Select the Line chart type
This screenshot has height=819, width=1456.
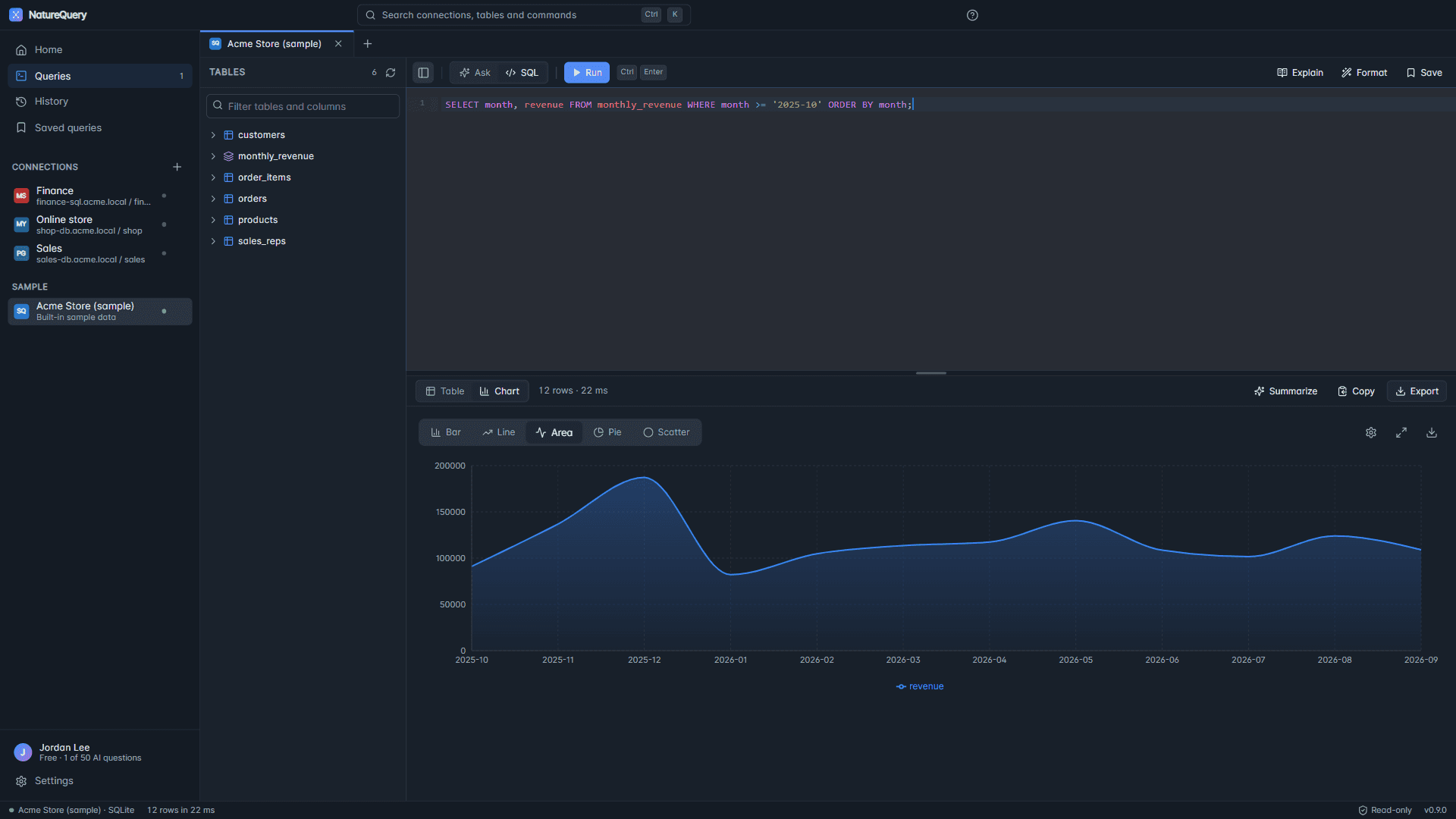pyautogui.click(x=499, y=432)
